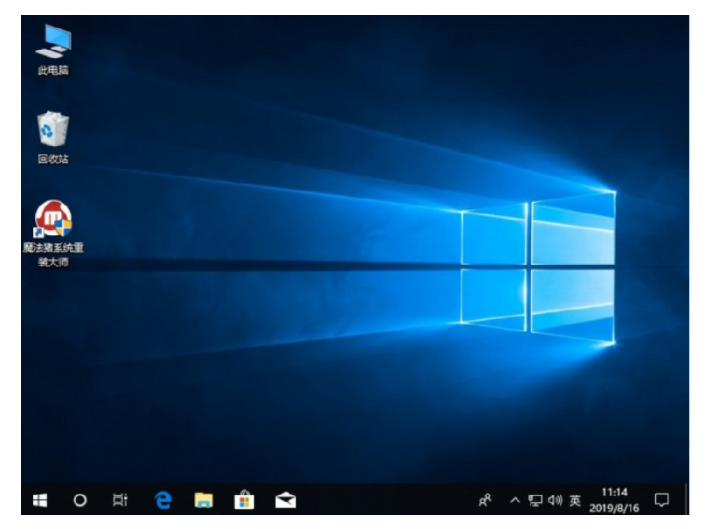725x529 pixels.
Task: Click the Cortana search circle
Action: click(81, 499)
